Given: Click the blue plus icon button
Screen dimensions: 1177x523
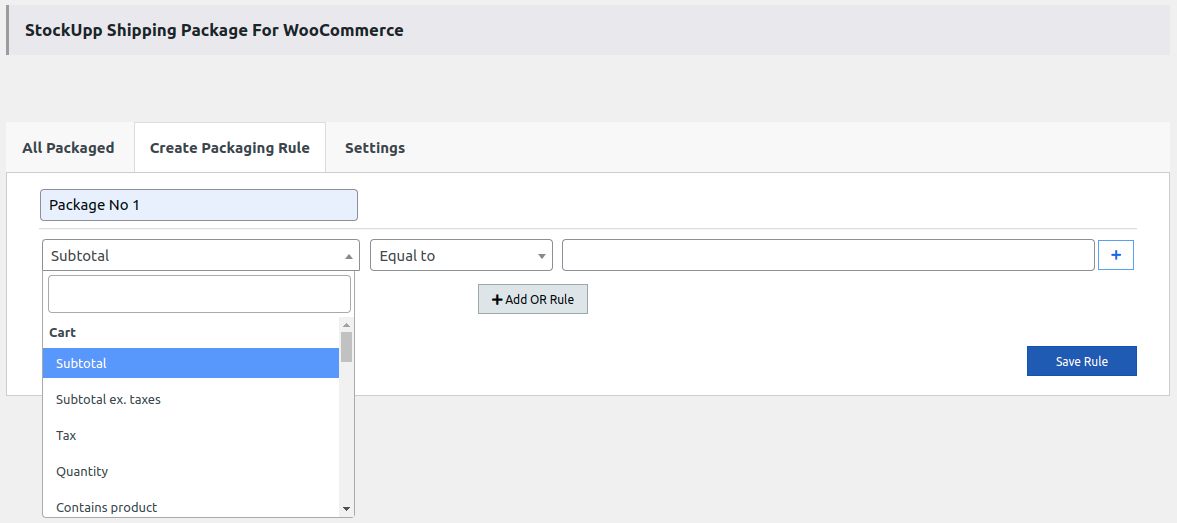Looking at the screenshot, I should click(1115, 255).
